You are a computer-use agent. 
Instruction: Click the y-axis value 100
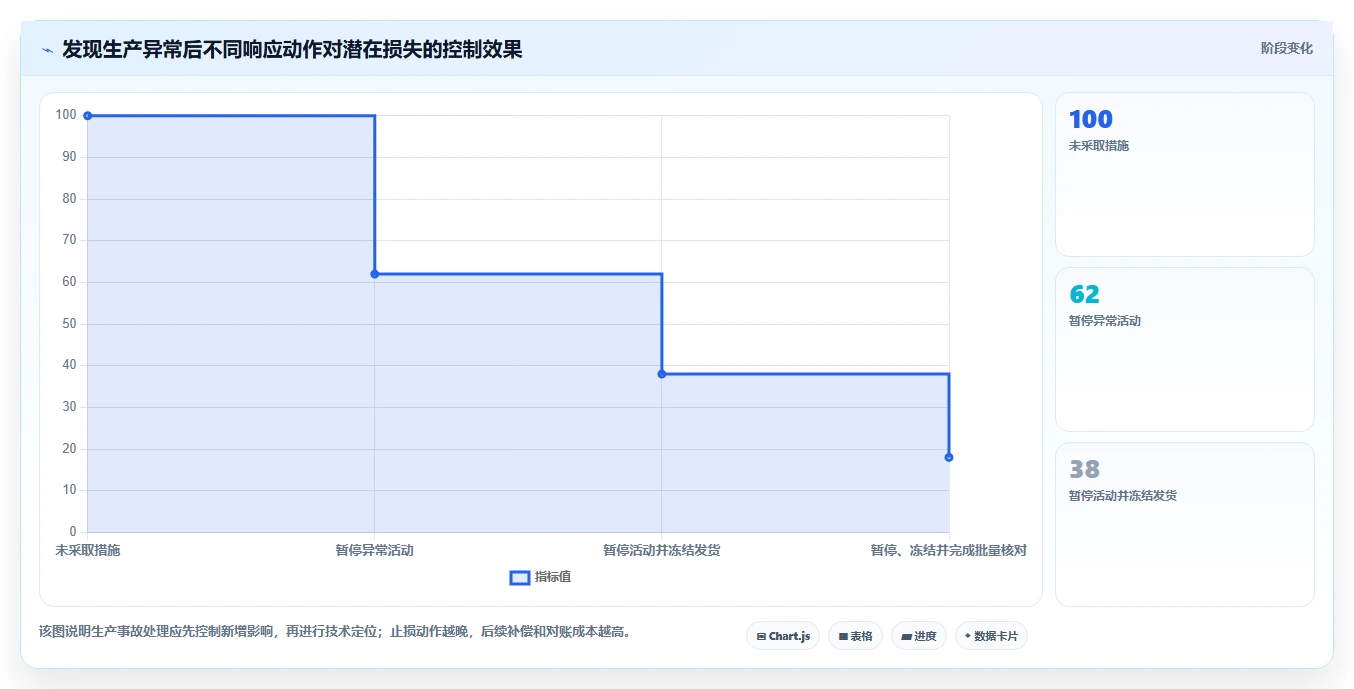pos(66,115)
